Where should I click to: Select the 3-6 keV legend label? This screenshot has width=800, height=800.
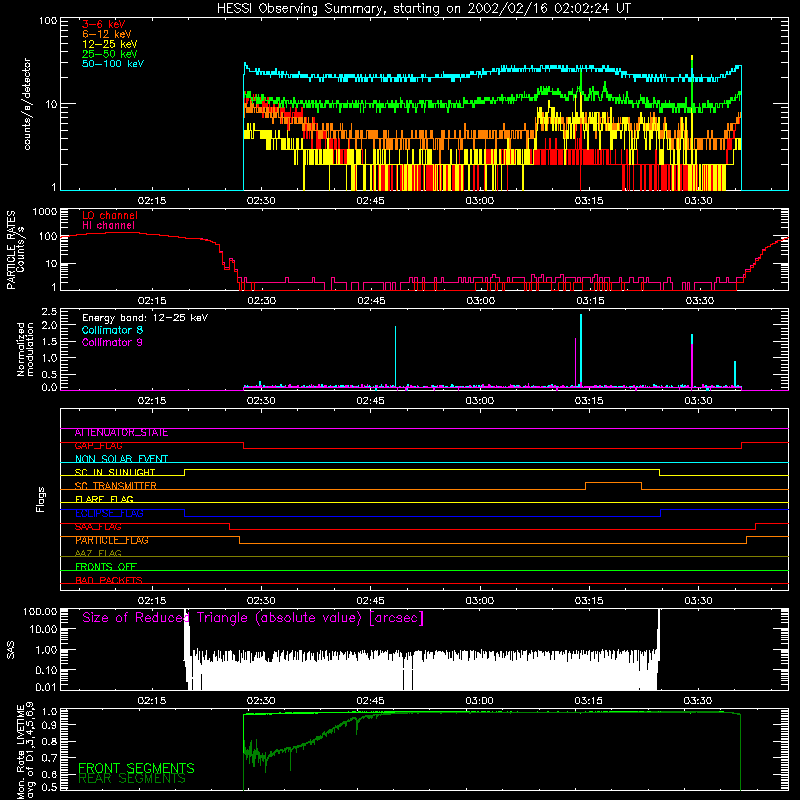[104, 24]
